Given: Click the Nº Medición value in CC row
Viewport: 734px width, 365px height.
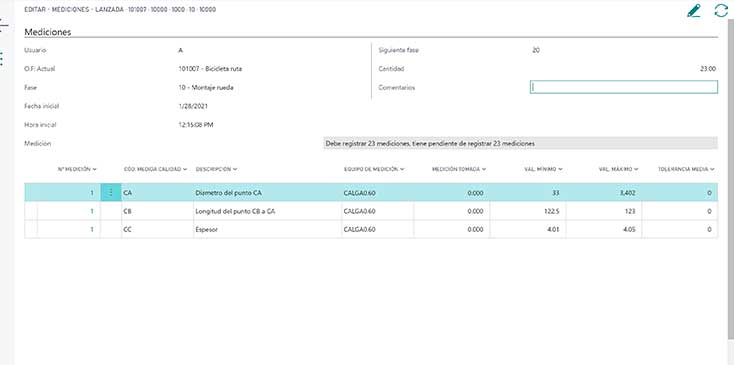Looking at the screenshot, I should (69, 230).
